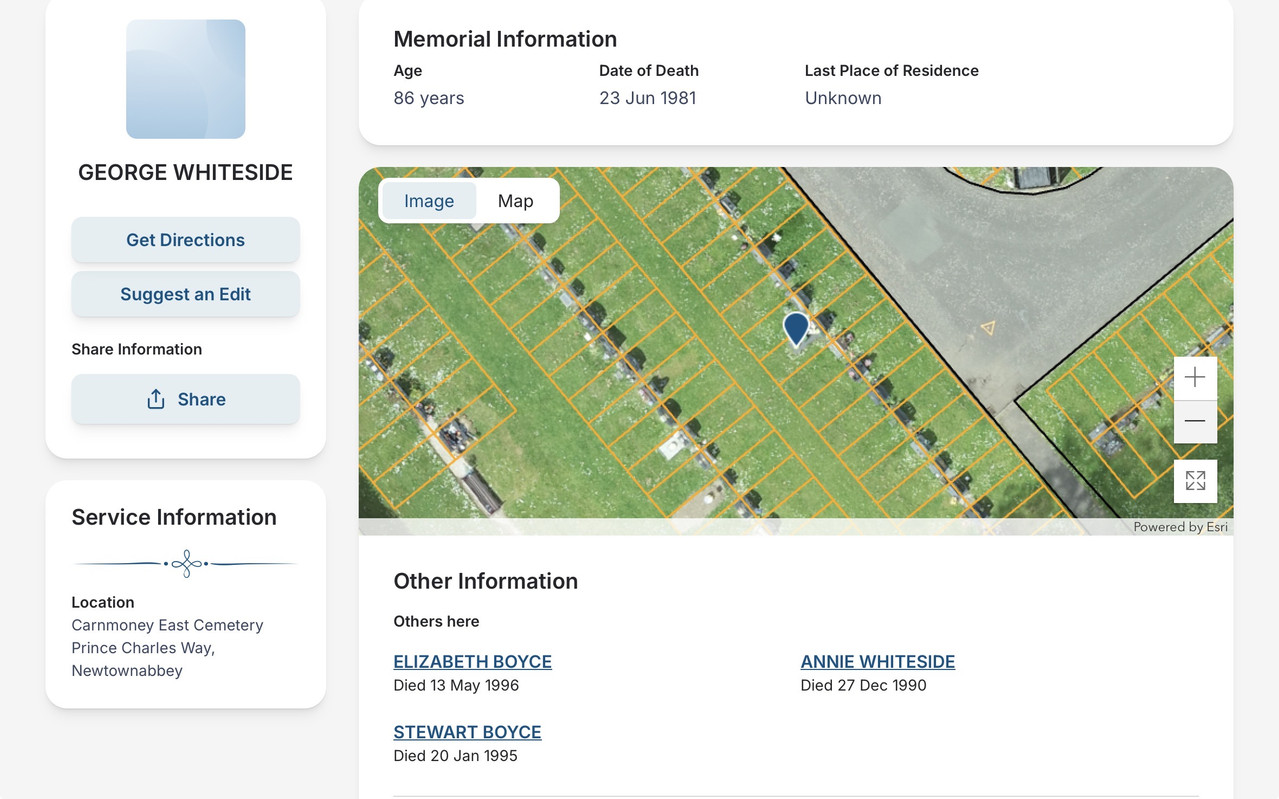Click the Unknown residence value
The width and height of the screenshot is (1279, 799).
coord(843,98)
